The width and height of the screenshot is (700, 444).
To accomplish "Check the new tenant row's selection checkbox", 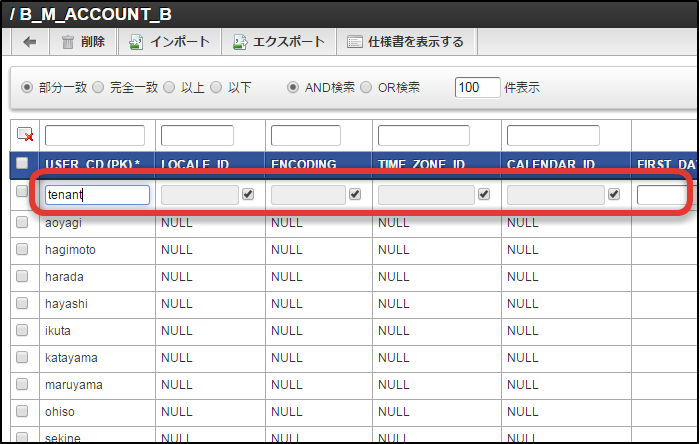I will pyautogui.click(x=22, y=191).
